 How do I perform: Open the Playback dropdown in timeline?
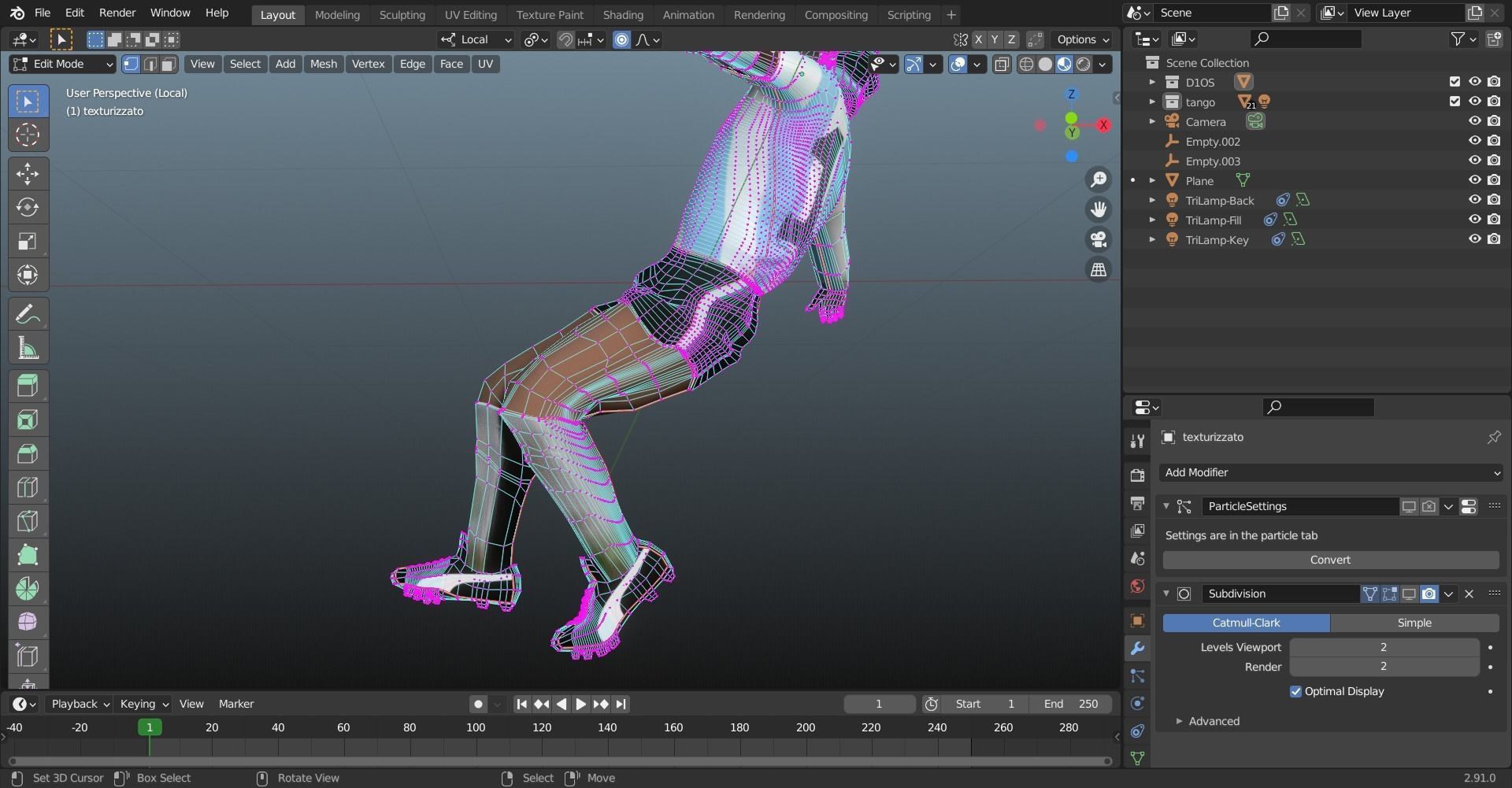(80, 705)
